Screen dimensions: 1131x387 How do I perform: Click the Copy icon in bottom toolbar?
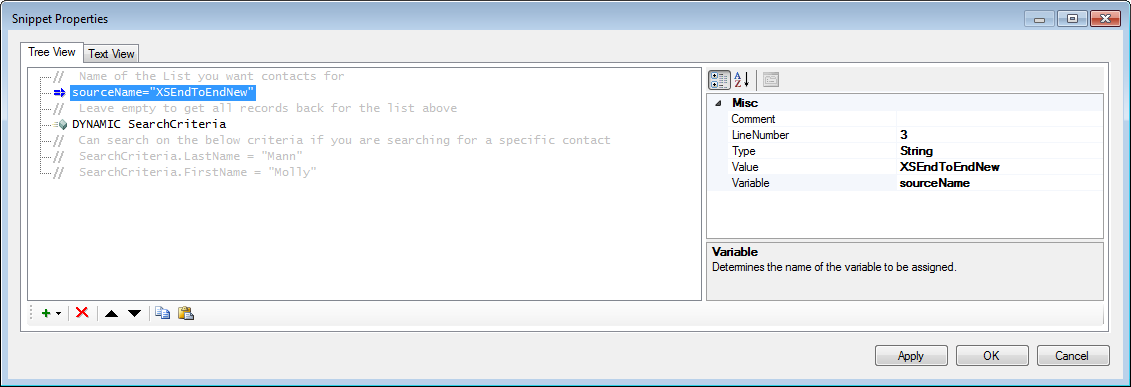163,313
